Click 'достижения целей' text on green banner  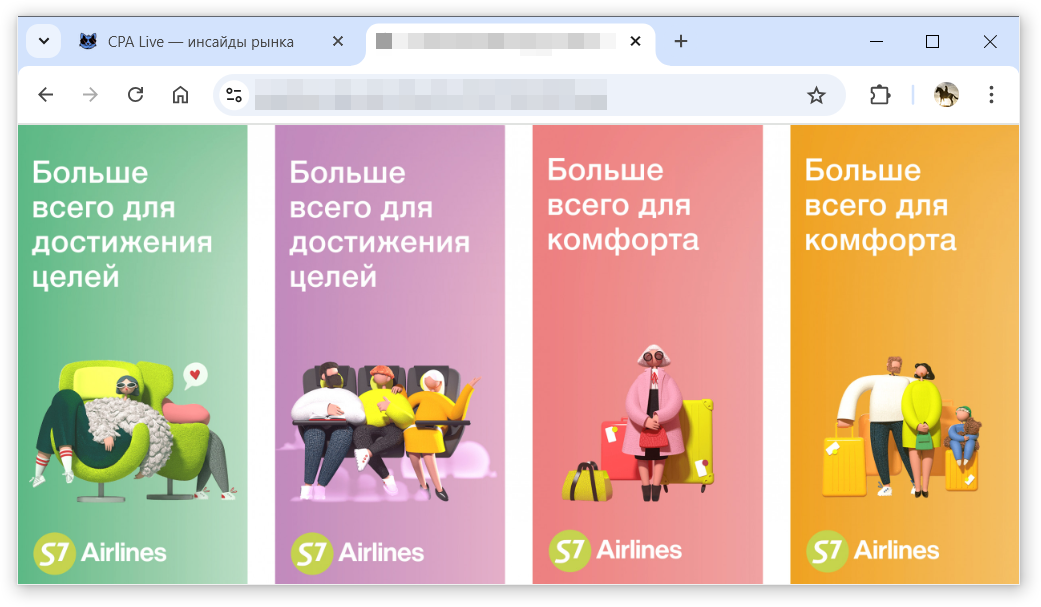(122, 260)
